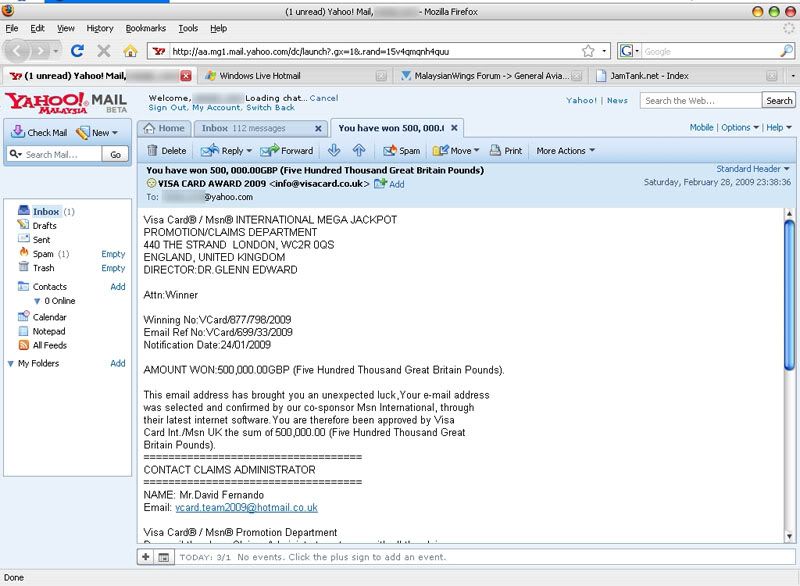Open the More Actions dropdown
This screenshot has width=800, height=586.
point(565,150)
